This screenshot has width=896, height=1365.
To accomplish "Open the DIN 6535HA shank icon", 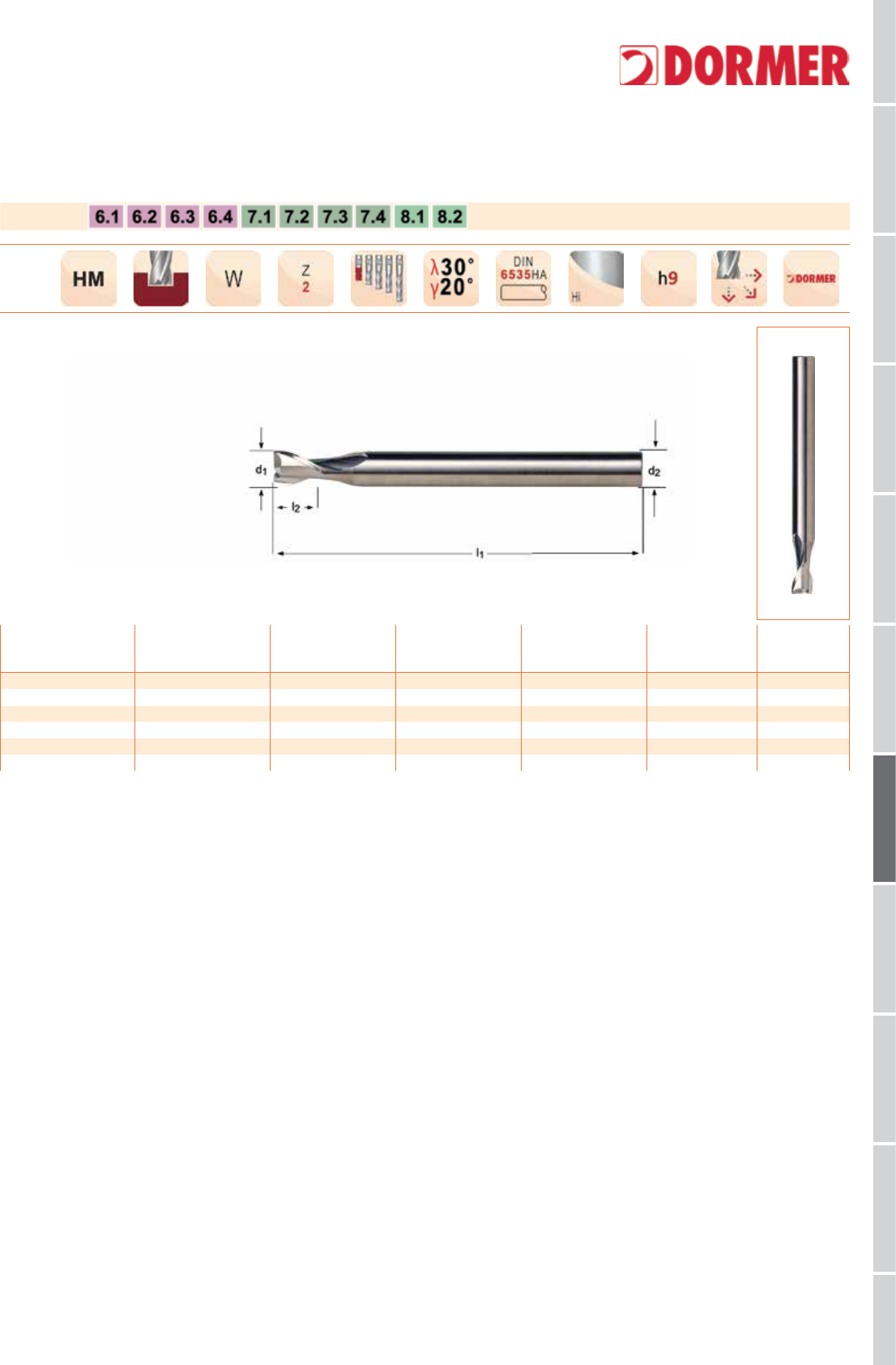I will (x=523, y=279).
